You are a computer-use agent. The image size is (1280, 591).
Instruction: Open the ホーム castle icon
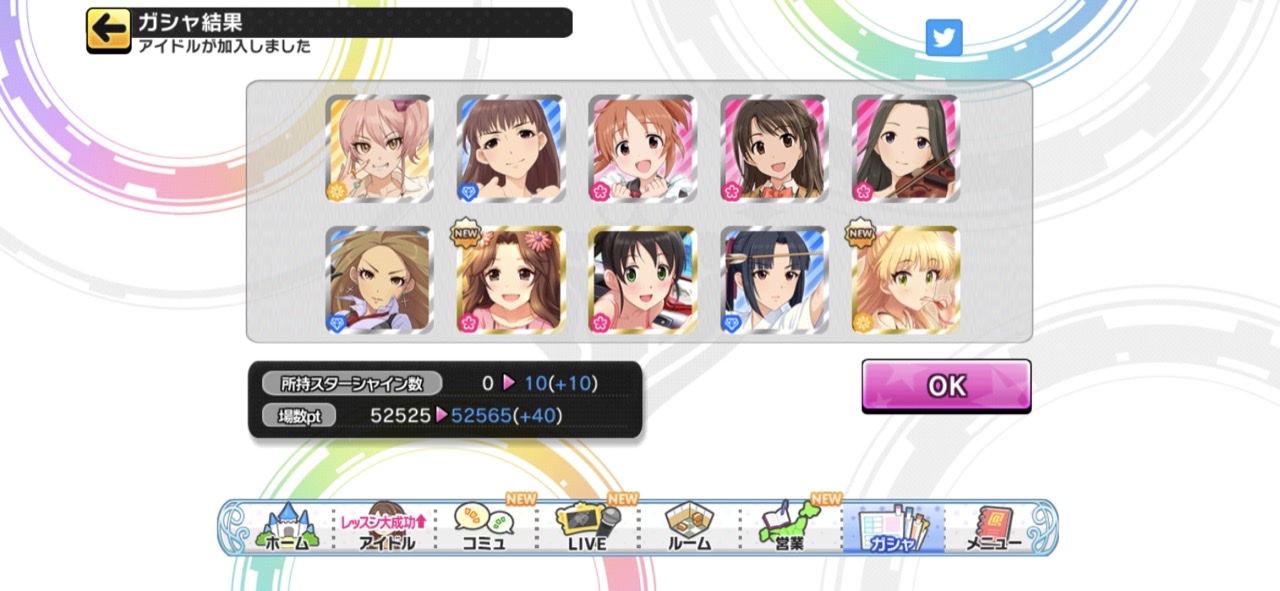286,527
